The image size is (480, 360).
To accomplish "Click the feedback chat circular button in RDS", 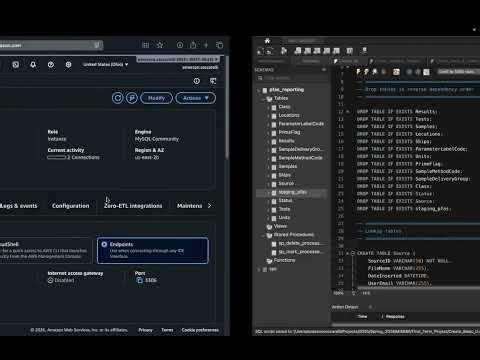I will coord(132,98).
